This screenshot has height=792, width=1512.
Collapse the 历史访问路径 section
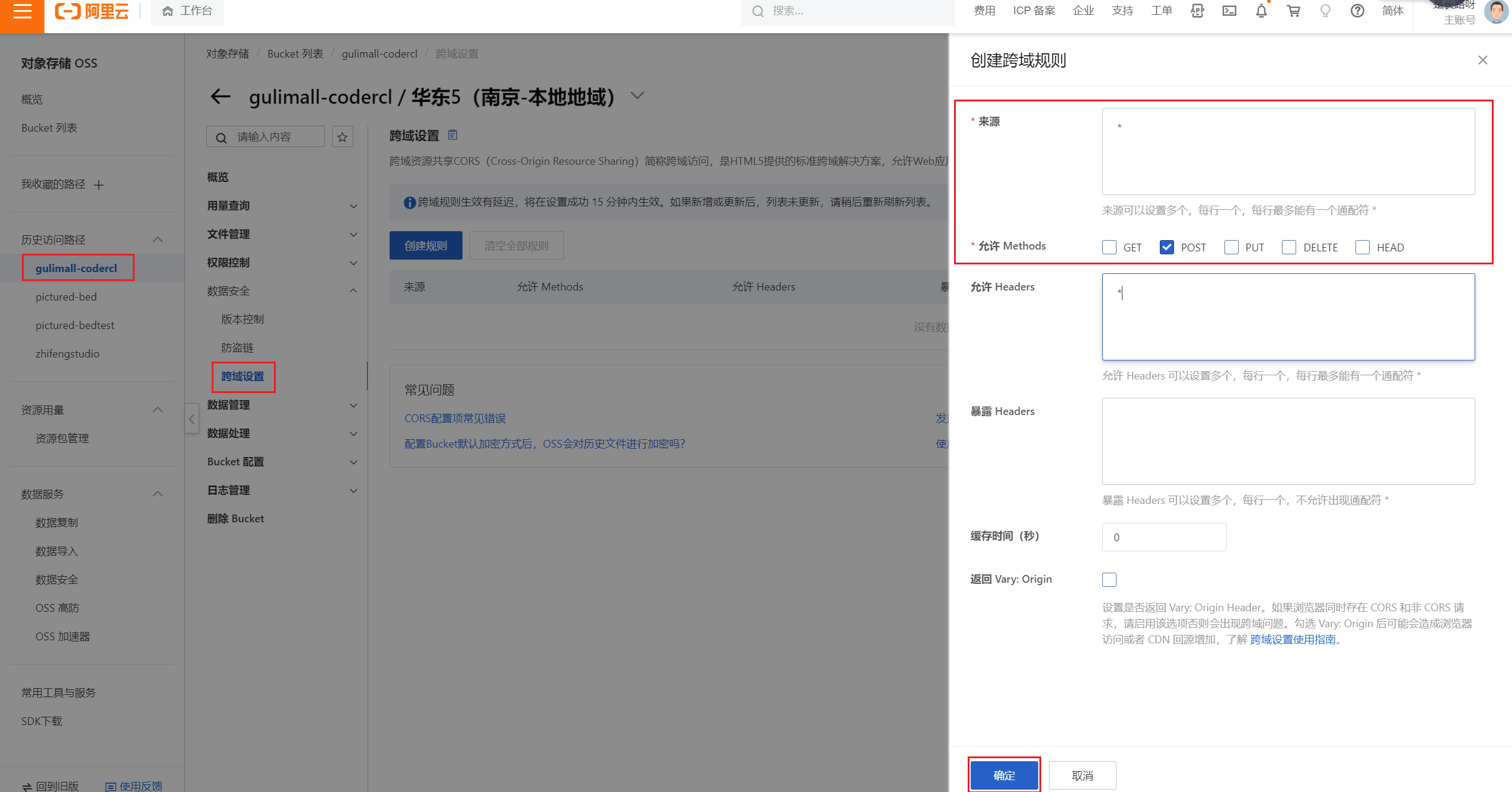click(x=157, y=239)
